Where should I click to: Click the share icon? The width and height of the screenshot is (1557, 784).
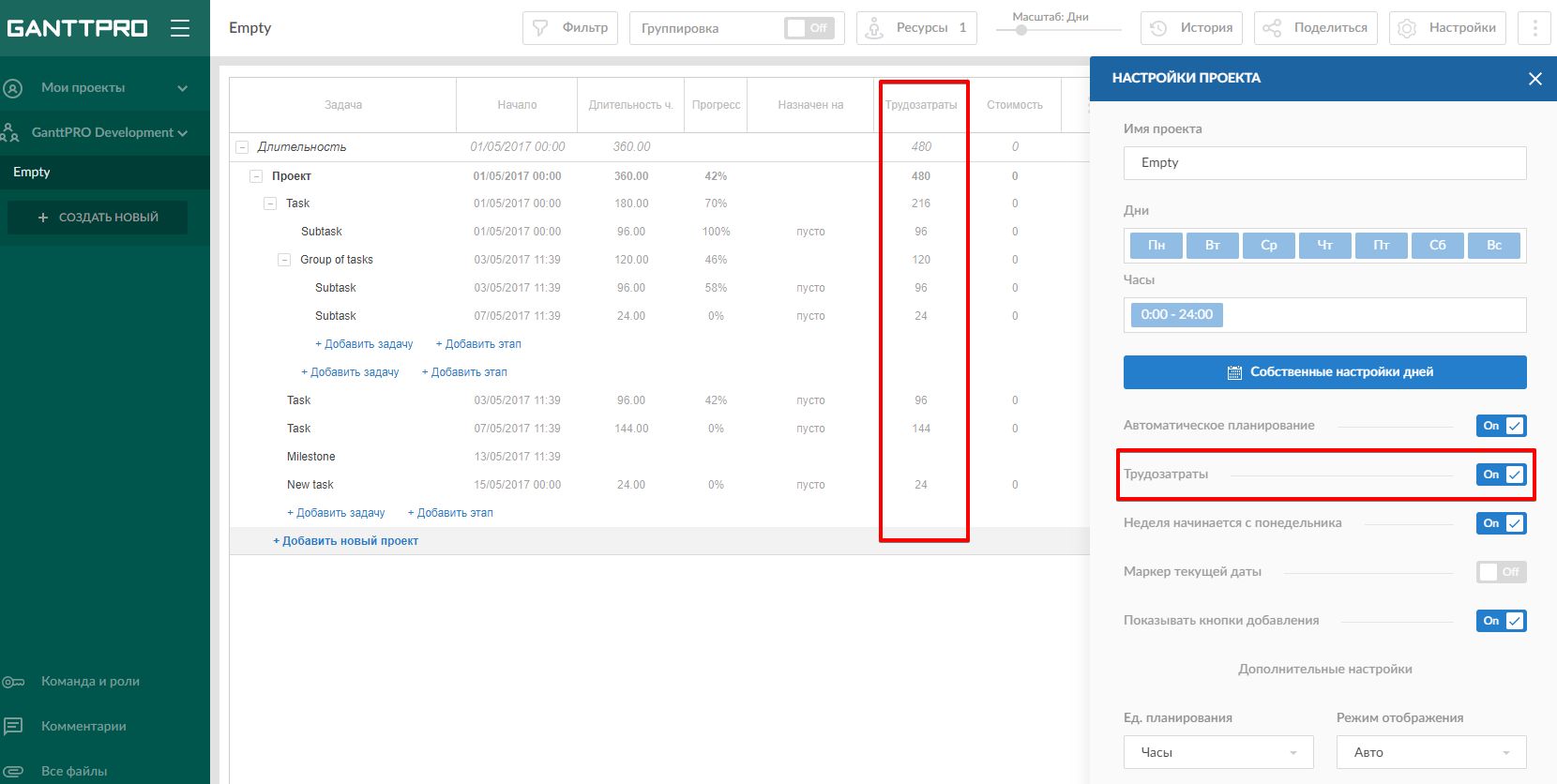point(1272,28)
